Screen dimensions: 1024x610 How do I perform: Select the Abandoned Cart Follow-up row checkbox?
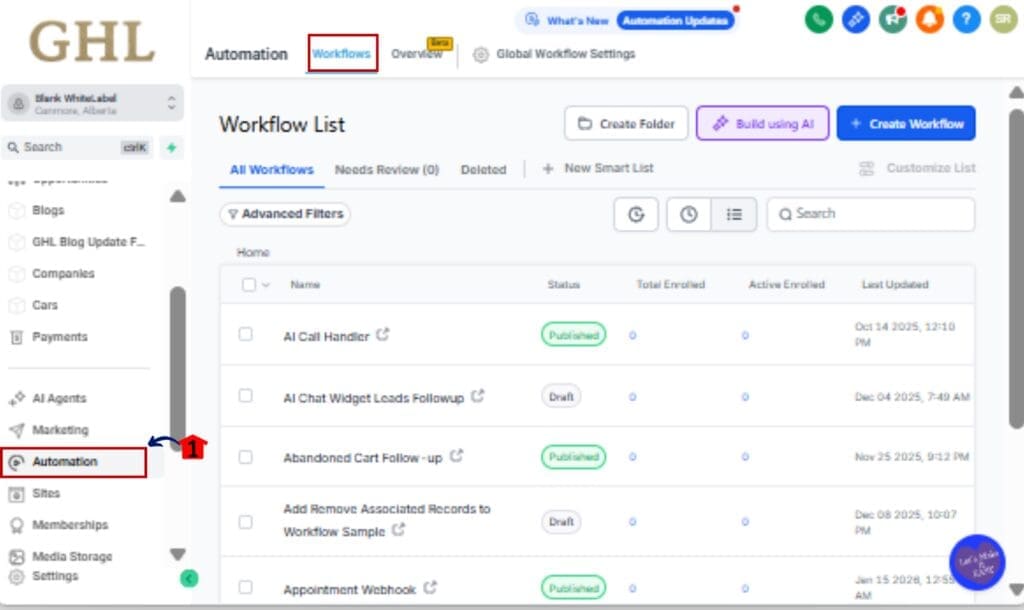(x=245, y=457)
